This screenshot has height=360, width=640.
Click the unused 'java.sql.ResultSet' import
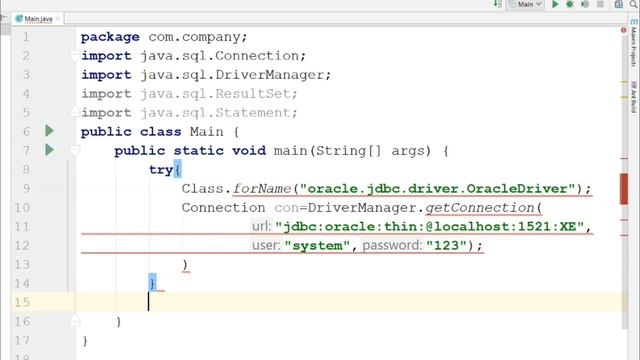coord(216,94)
